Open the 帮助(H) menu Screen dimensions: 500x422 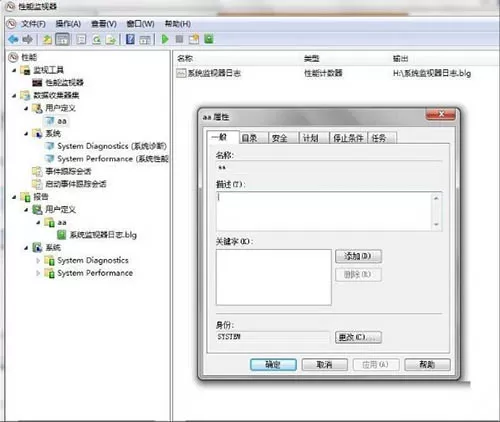(x=178, y=24)
